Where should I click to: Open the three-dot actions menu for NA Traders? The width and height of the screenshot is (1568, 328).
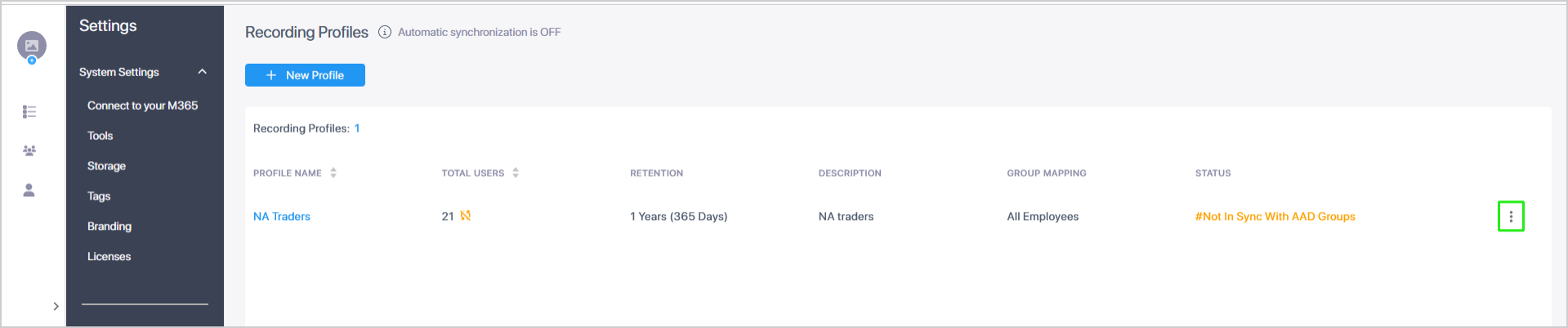pos(1511,217)
